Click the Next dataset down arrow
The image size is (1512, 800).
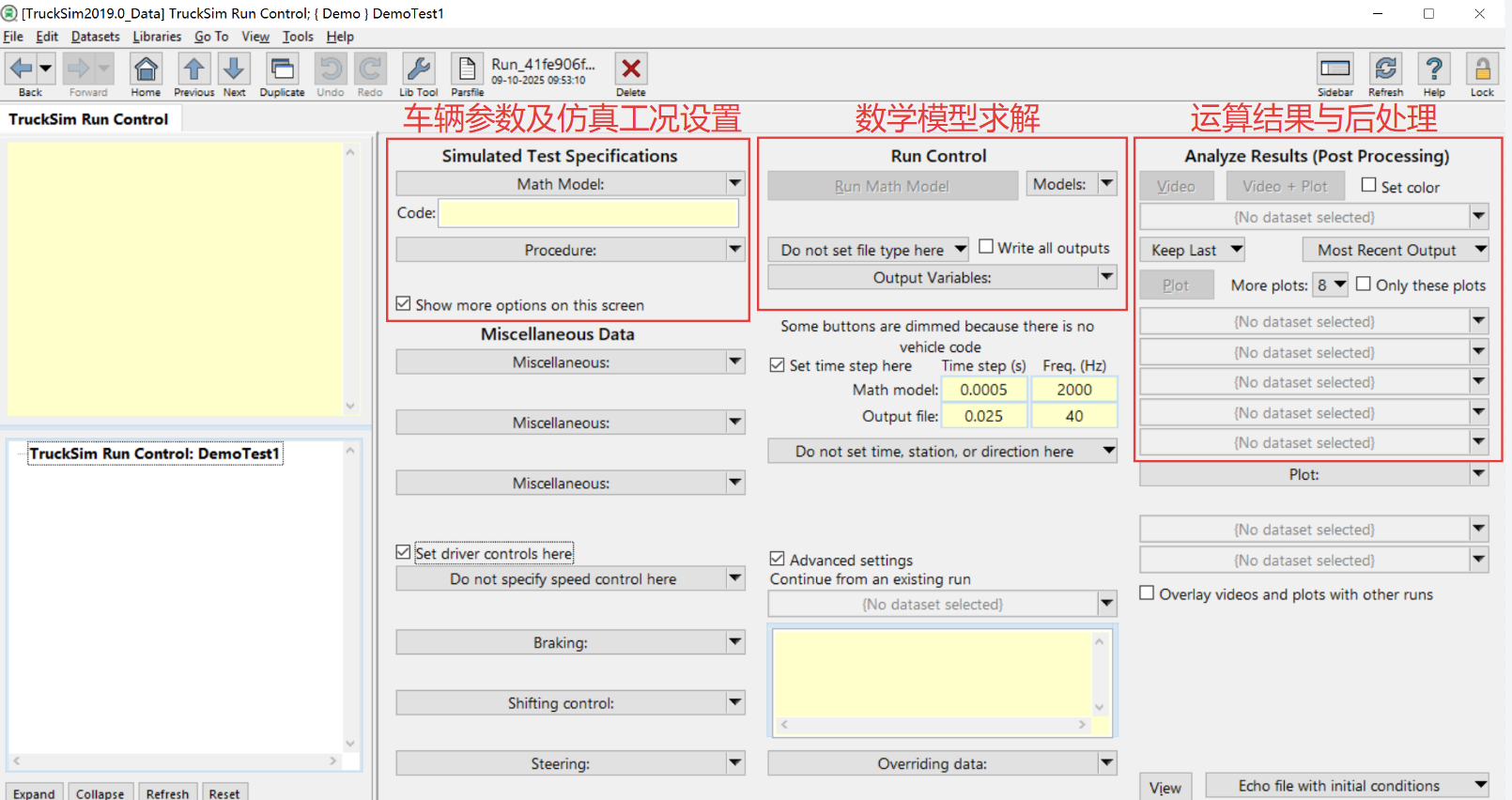point(235,69)
